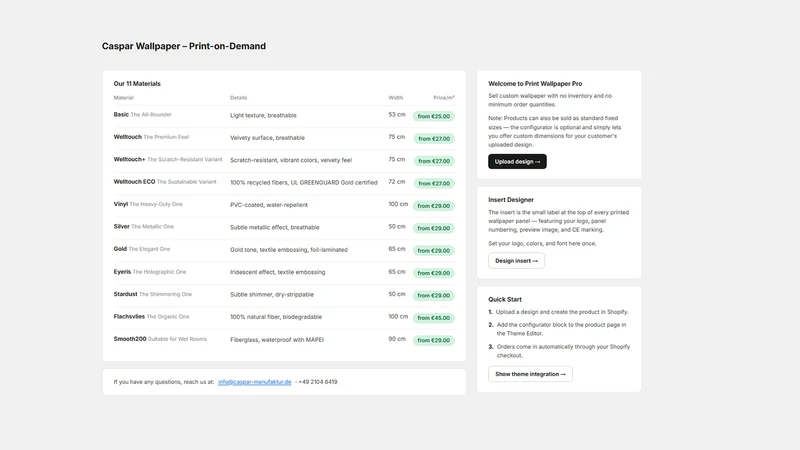Select the Silver material name
Screen dimensions: 800x450
(x=121, y=227)
